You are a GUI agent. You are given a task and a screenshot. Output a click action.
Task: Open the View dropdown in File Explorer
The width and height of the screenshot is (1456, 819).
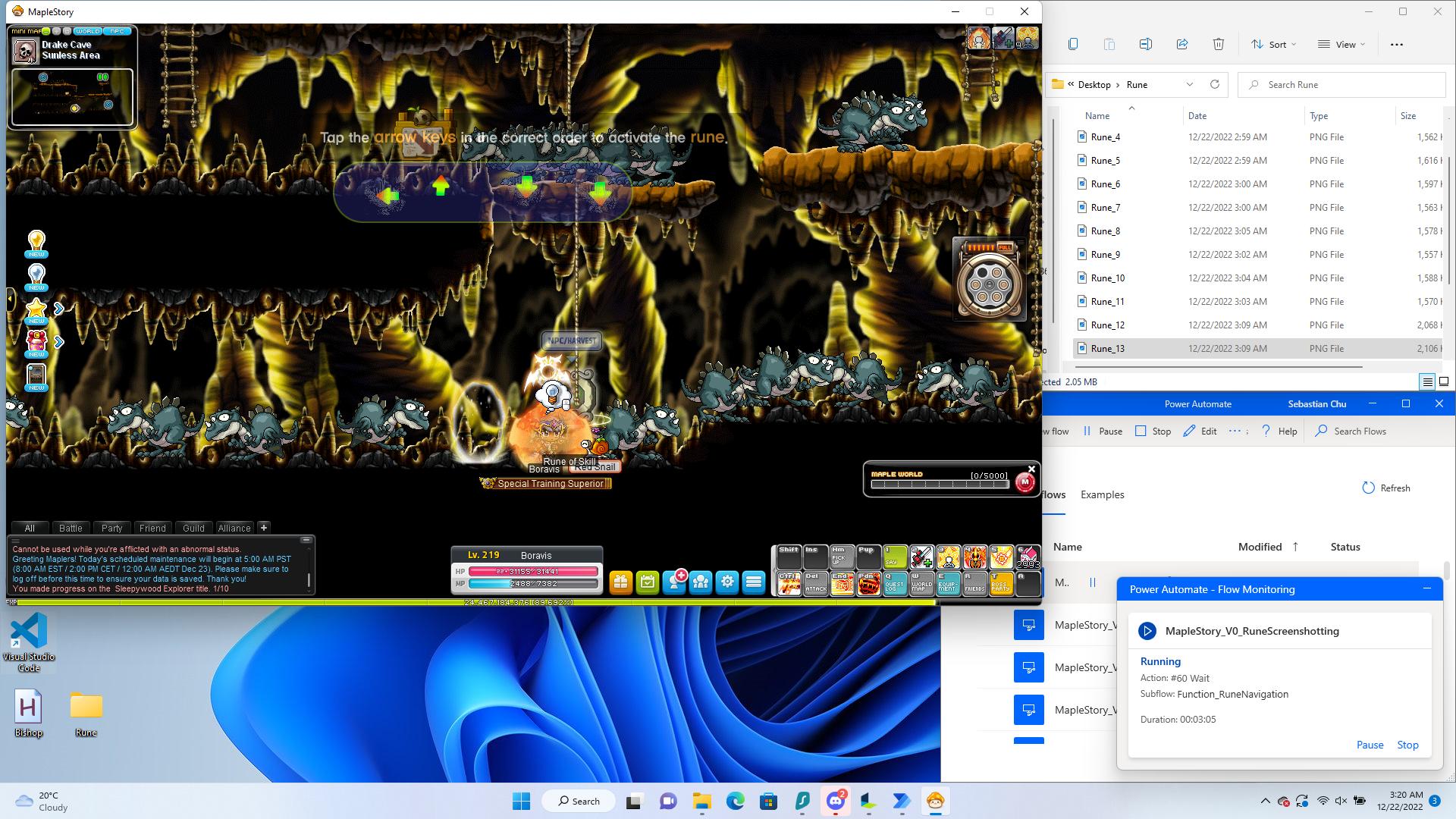[x=1341, y=44]
